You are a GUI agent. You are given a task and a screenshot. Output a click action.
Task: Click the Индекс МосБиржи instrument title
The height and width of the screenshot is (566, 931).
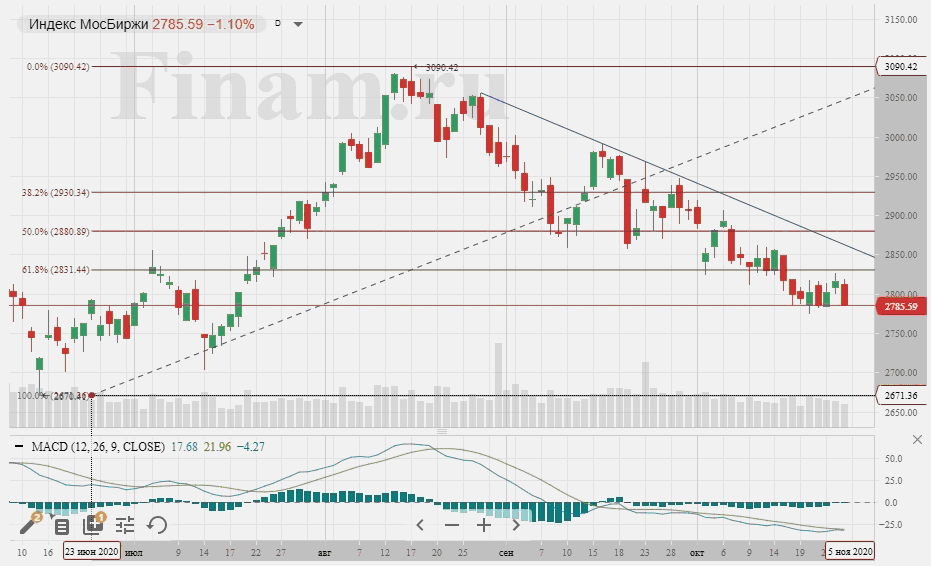coord(88,23)
